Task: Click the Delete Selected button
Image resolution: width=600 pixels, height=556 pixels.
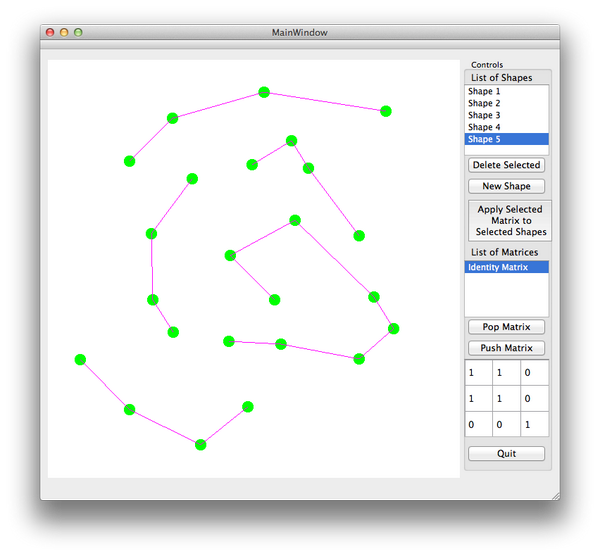Action: click(506, 165)
